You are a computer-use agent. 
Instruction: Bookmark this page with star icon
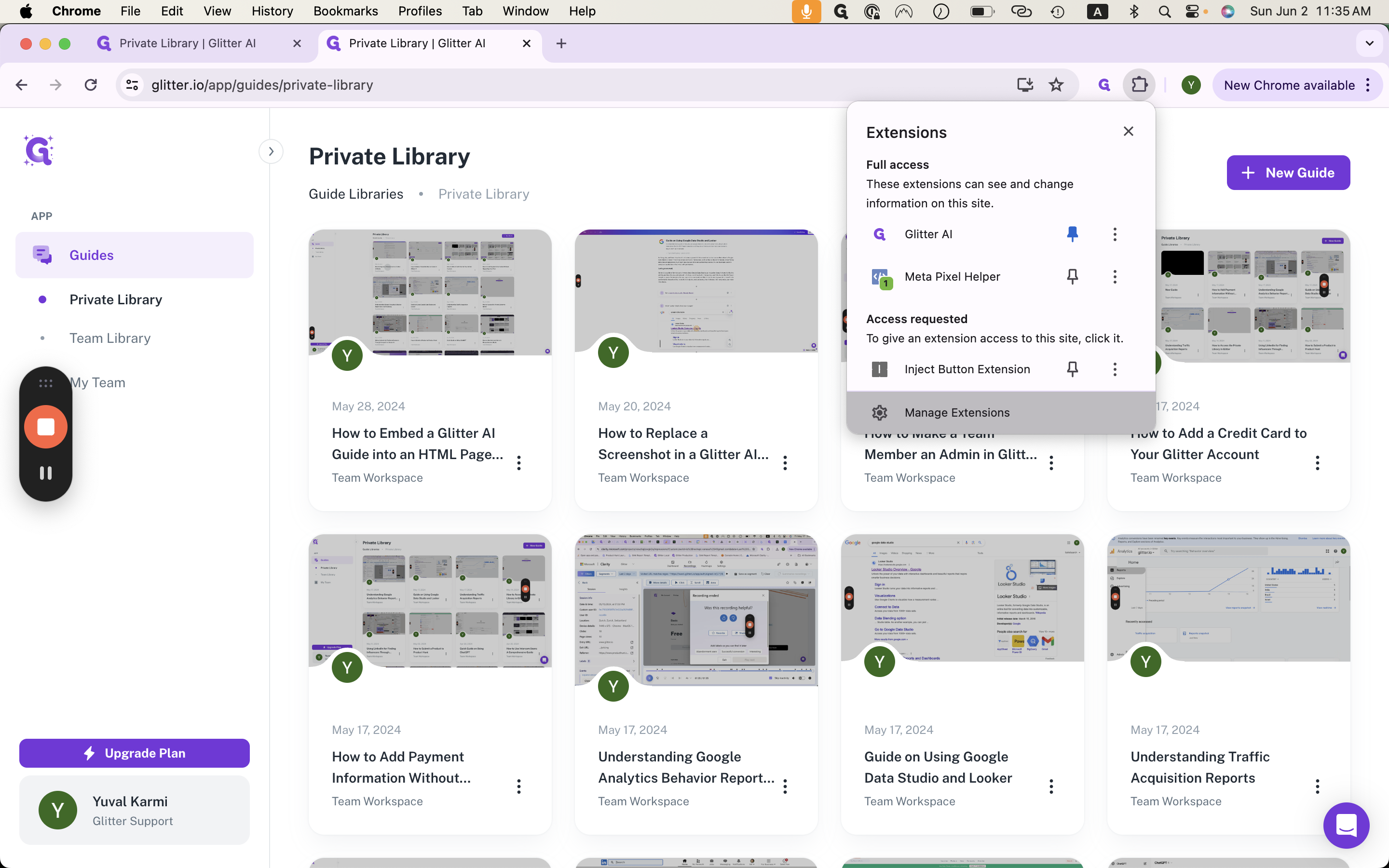pyautogui.click(x=1056, y=85)
